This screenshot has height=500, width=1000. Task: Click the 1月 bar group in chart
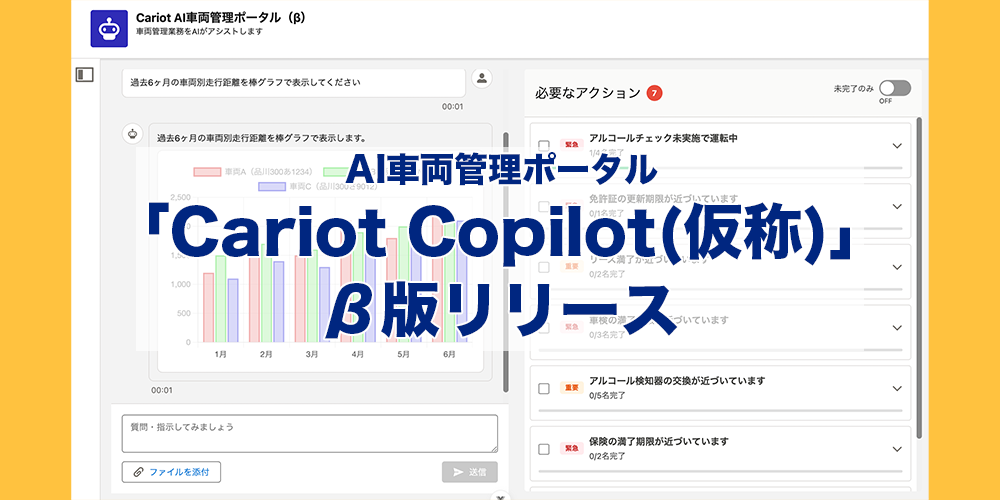221,298
